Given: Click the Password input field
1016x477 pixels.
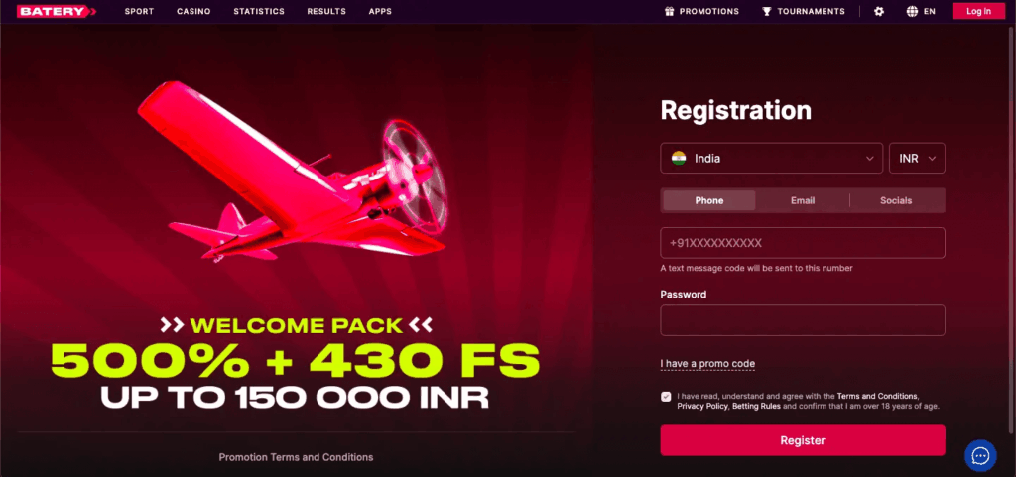Looking at the screenshot, I should [x=803, y=320].
